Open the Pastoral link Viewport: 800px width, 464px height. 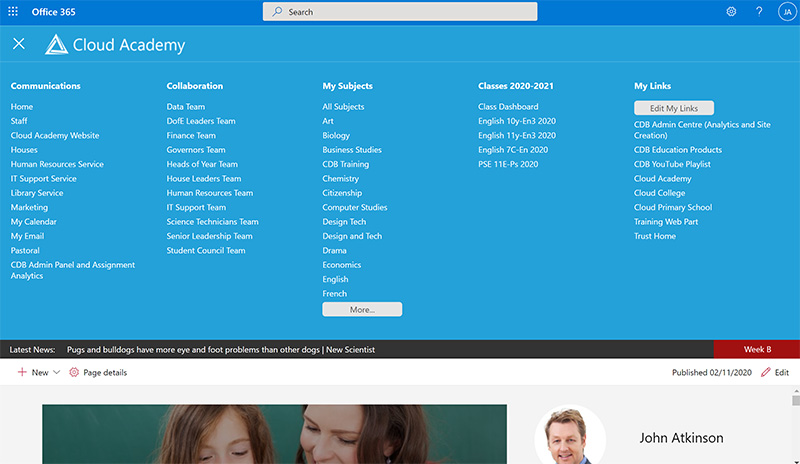pos(25,250)
